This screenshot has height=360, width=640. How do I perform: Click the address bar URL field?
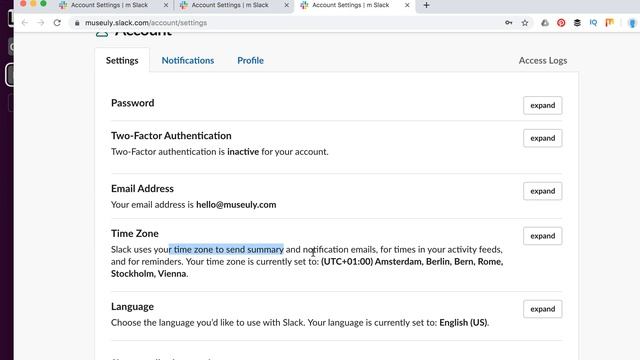[x=286, y=23]
